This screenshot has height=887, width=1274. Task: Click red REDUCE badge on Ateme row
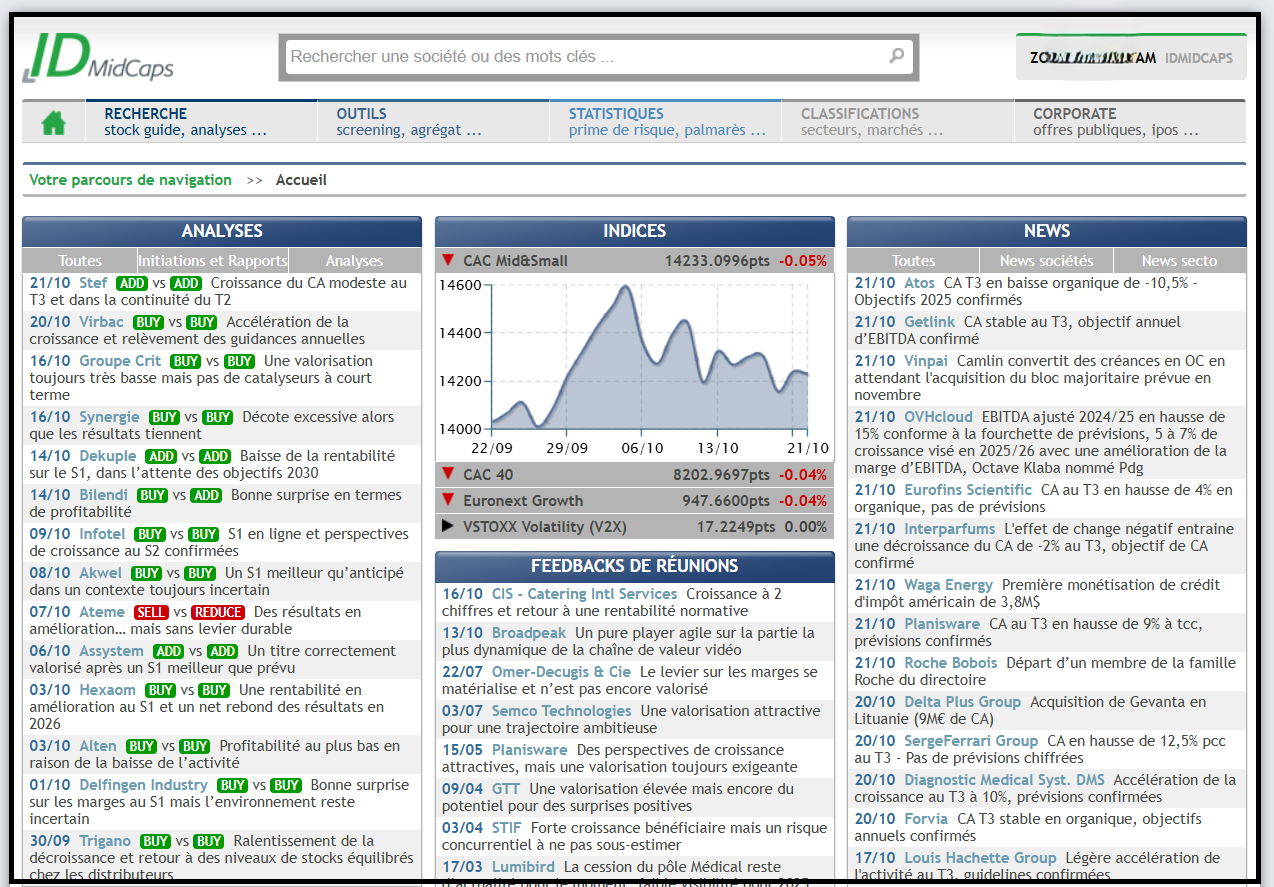pos(218,612)
